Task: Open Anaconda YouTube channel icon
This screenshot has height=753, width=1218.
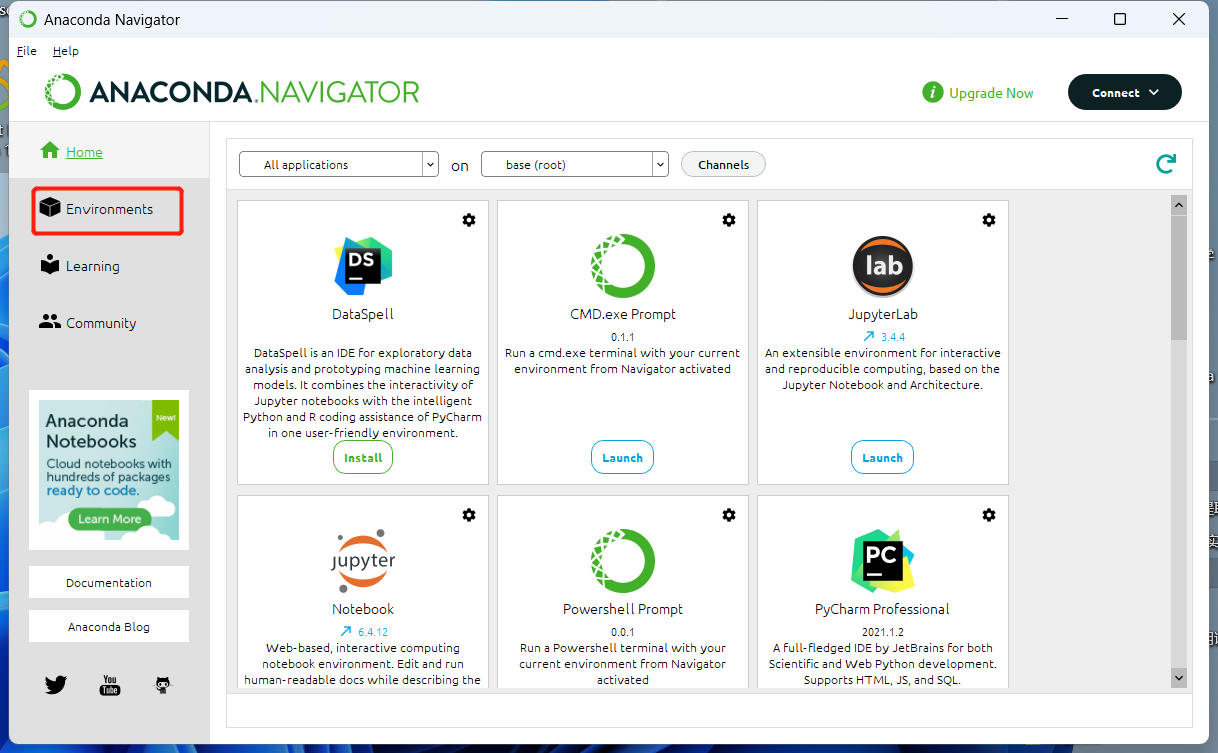Action: tap(110, 685)
